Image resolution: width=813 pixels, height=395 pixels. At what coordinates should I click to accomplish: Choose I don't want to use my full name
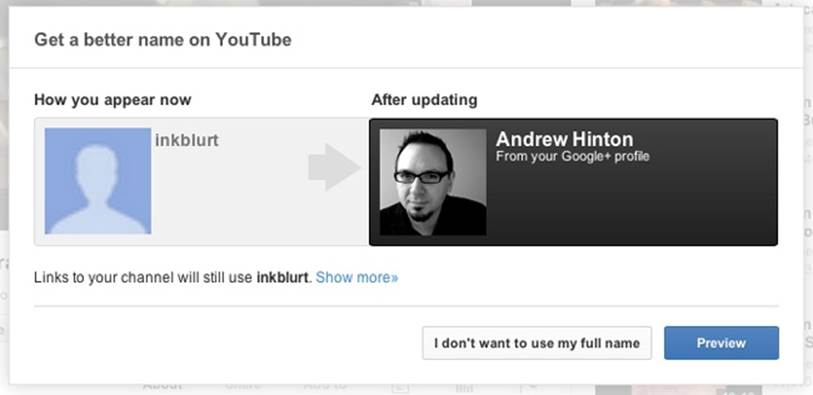point(537,343)
